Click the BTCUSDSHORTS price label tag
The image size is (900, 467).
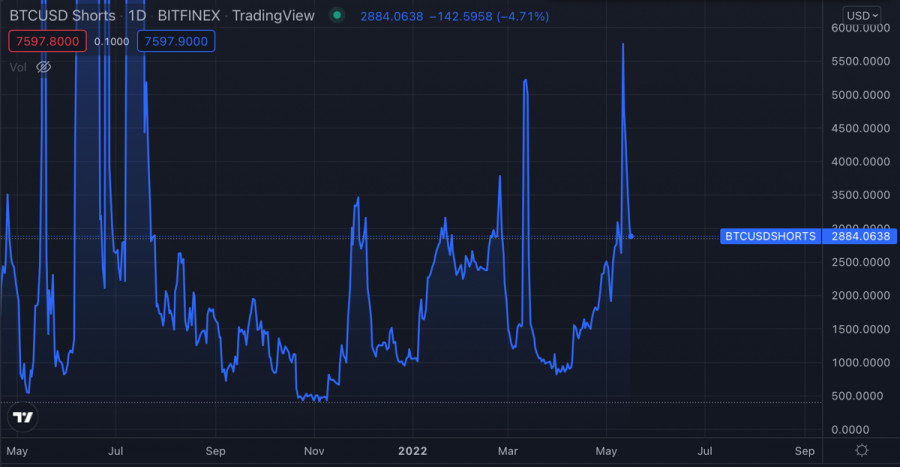tap(770, 236)
